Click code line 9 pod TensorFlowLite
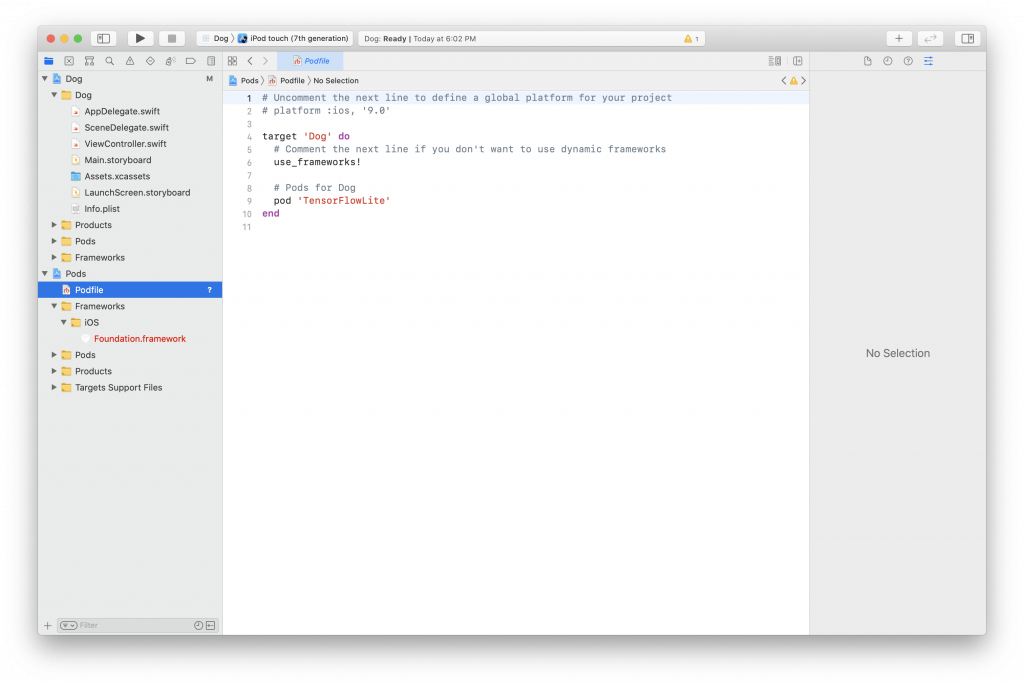This screenshot has width=1024, height=685. [x=332, y=200]
